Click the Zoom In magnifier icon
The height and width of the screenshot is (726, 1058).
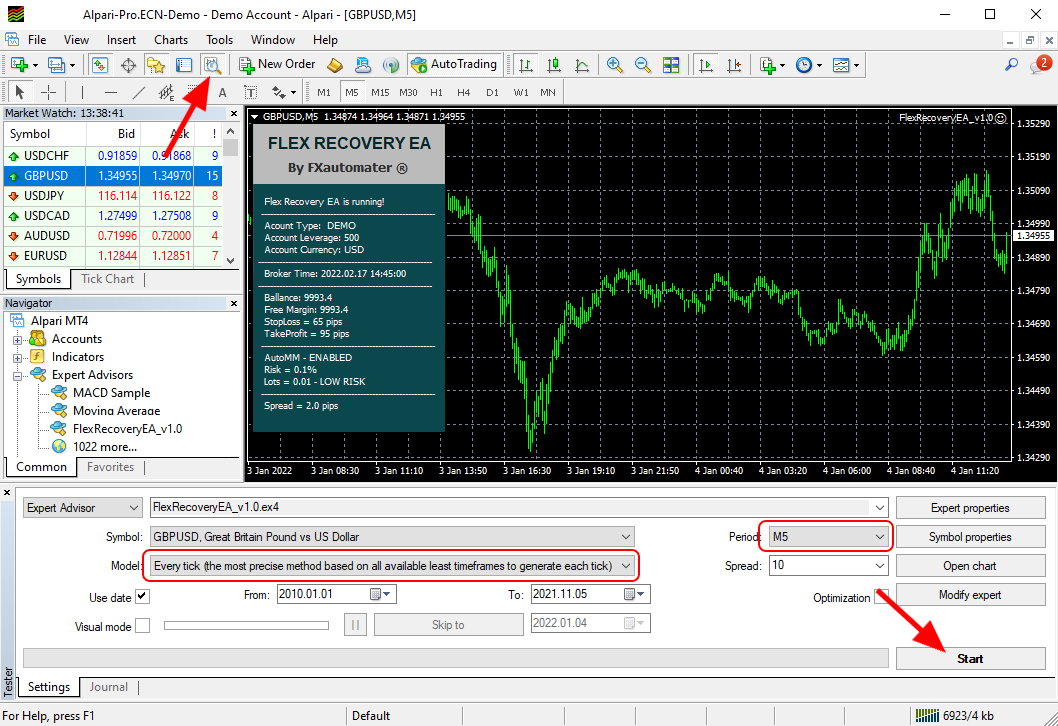click(x=615, y=65)
